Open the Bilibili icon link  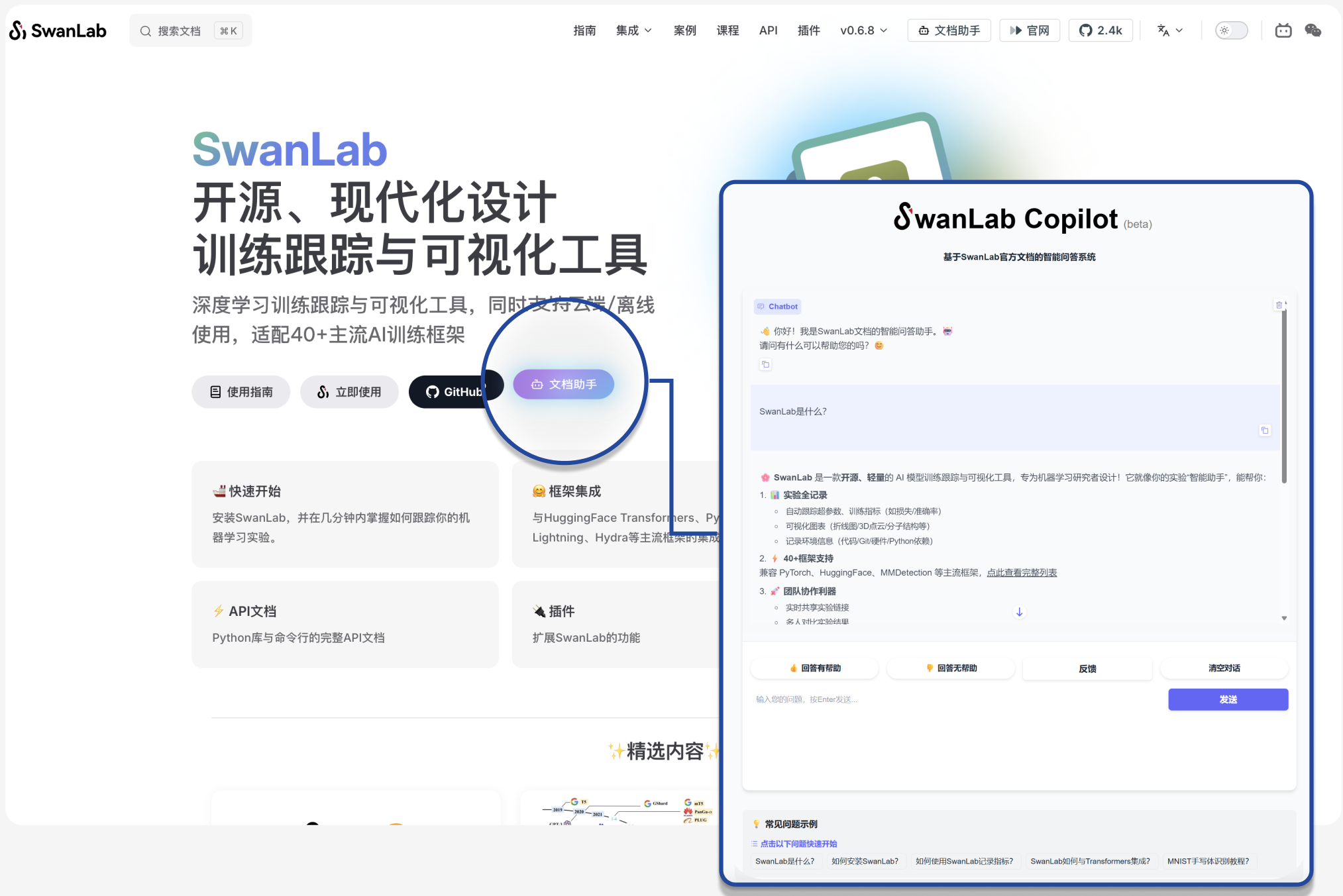(1283, 30)
